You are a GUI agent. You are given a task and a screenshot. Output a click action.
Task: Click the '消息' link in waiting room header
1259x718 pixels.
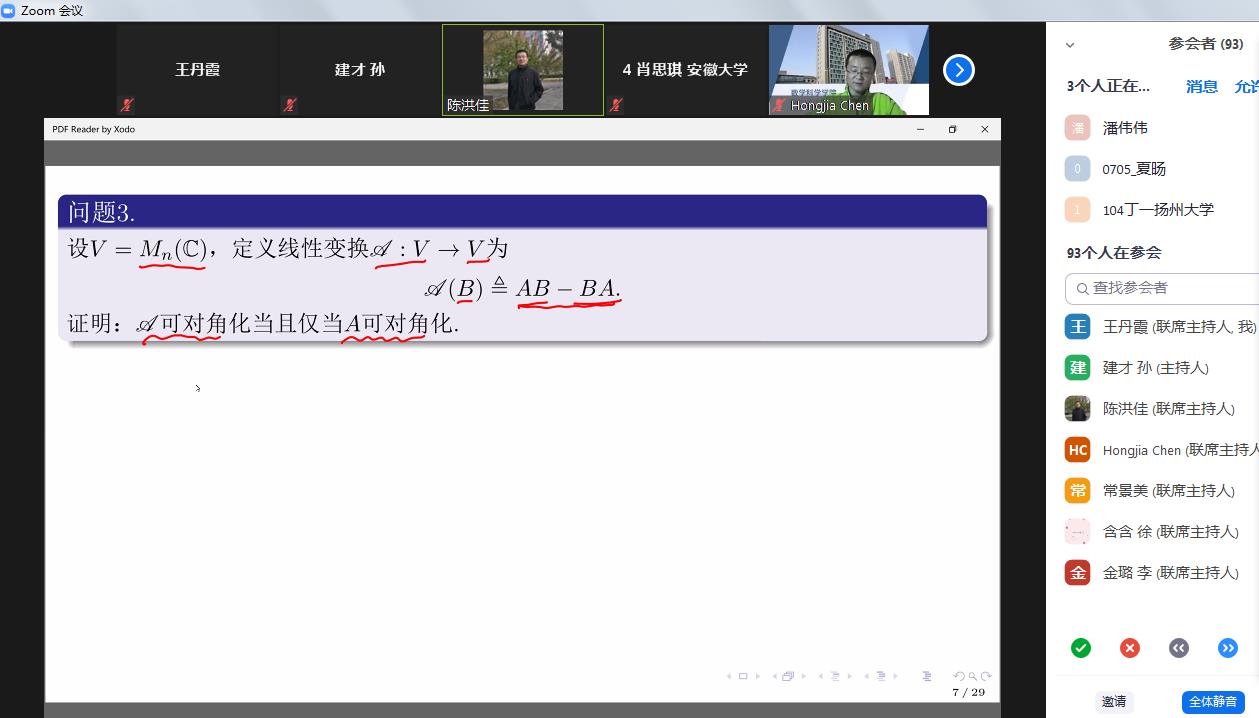[x=1201, y=86]
